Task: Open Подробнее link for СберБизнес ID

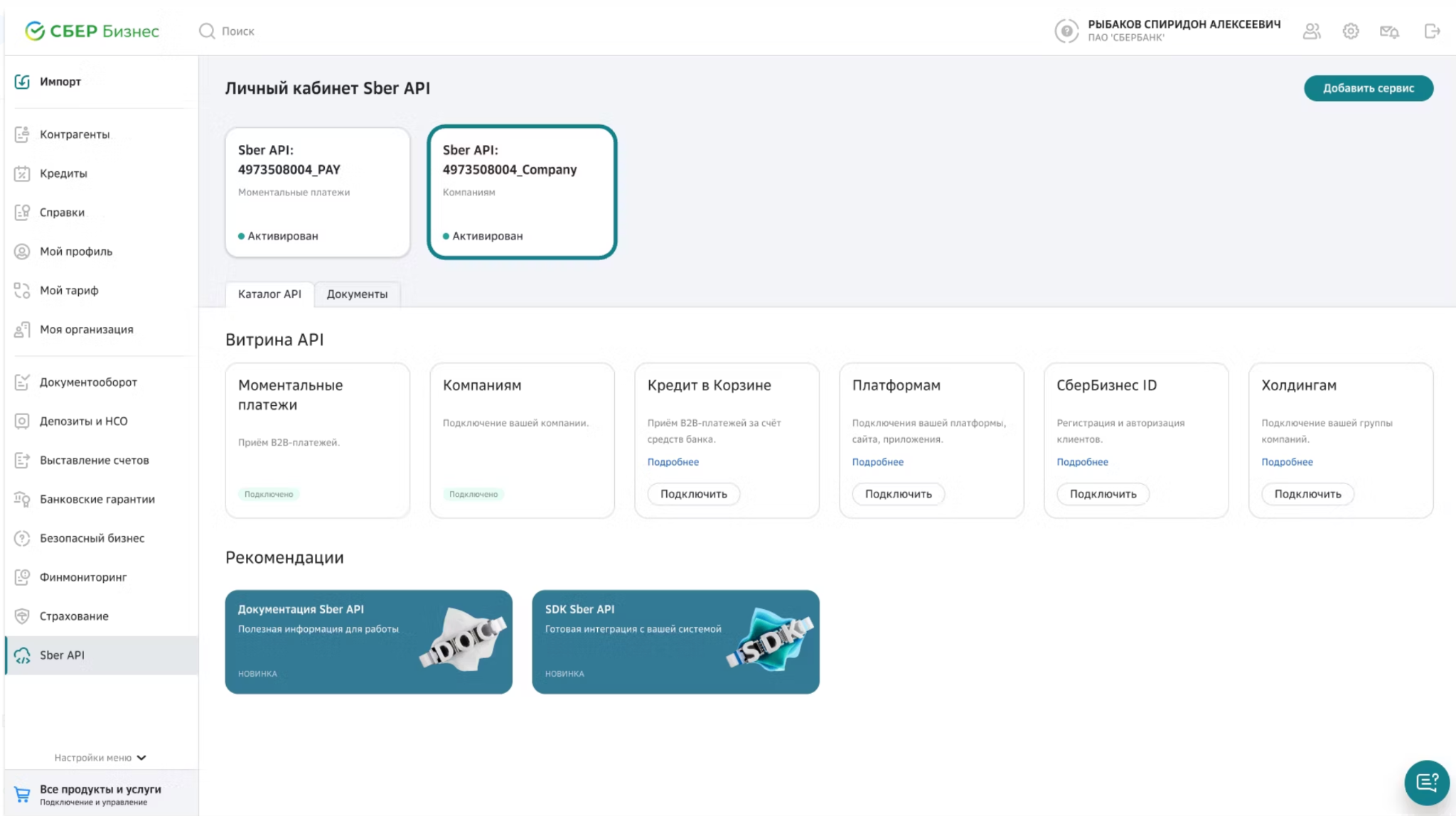Action: (1083, 462)
